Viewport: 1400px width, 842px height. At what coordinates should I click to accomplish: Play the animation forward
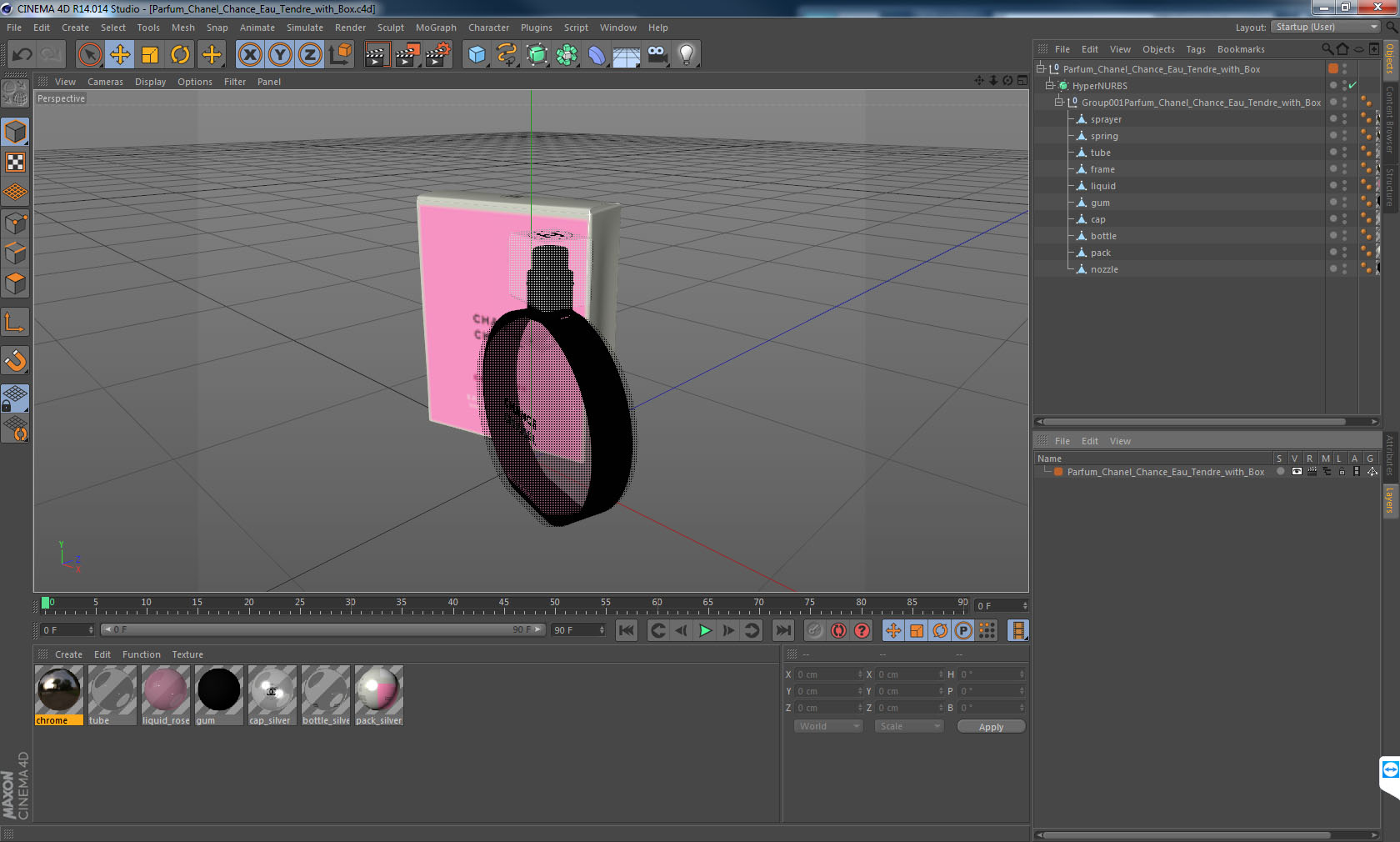click(705, 630)
